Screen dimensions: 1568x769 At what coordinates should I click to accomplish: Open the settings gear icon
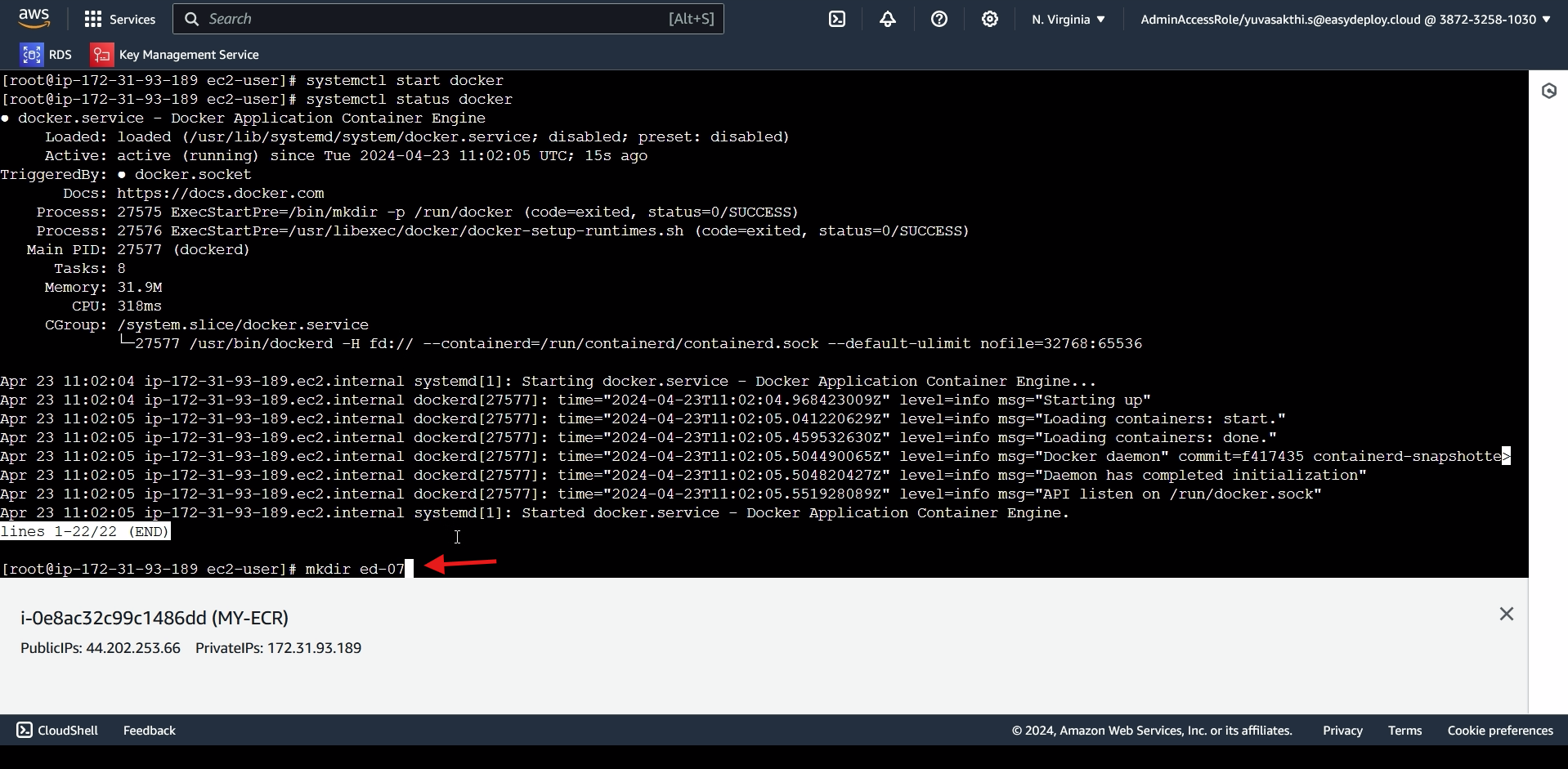point(990,19)
